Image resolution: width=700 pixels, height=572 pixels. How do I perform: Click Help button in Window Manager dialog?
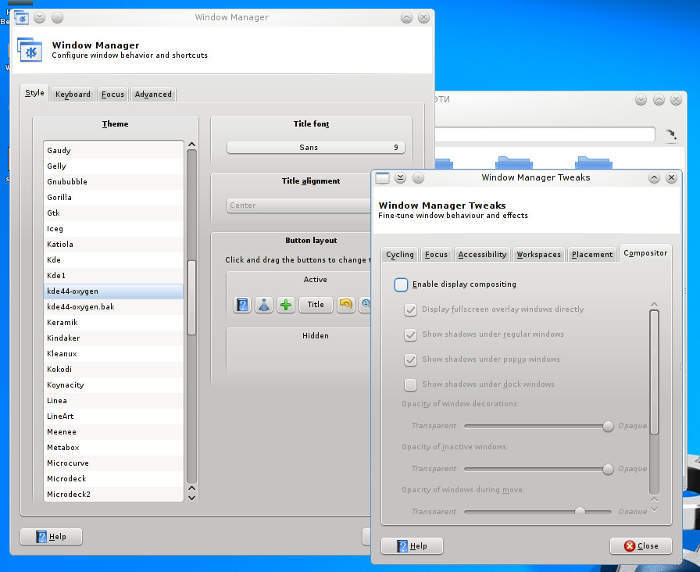click(51, 537)
